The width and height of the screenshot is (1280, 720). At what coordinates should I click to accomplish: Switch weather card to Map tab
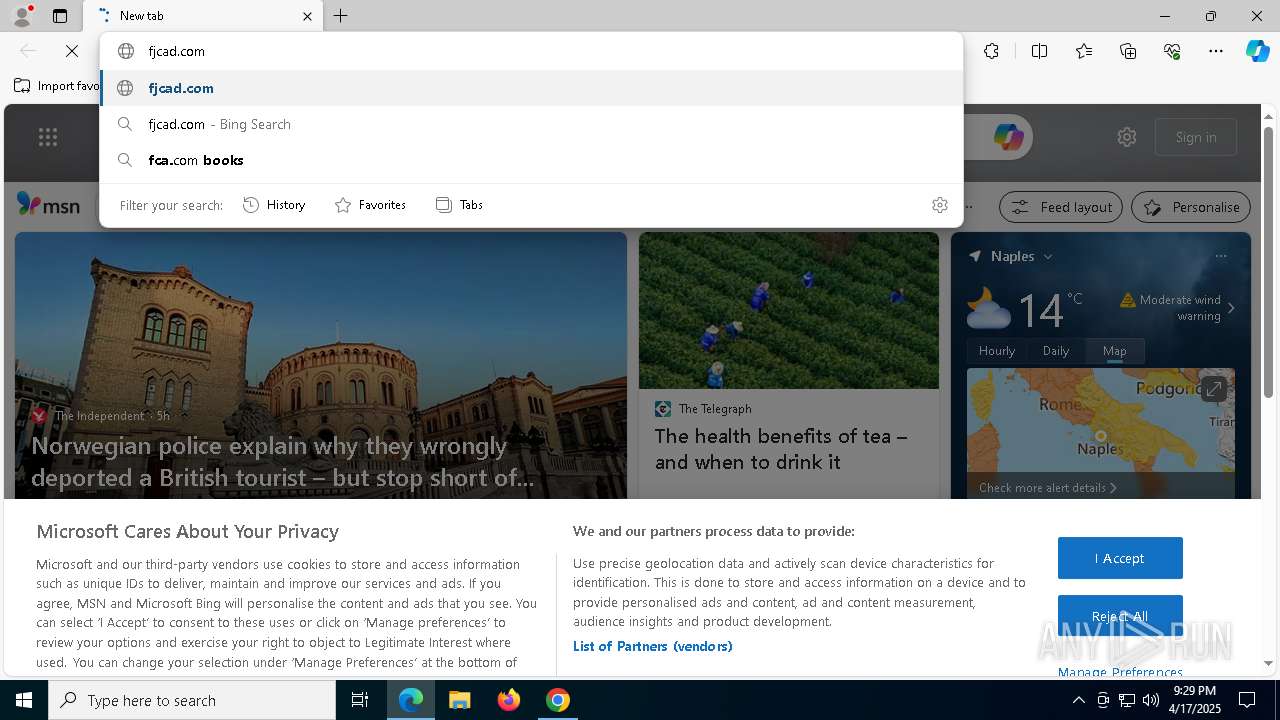pyautogui.click(x=1115, y=351)
